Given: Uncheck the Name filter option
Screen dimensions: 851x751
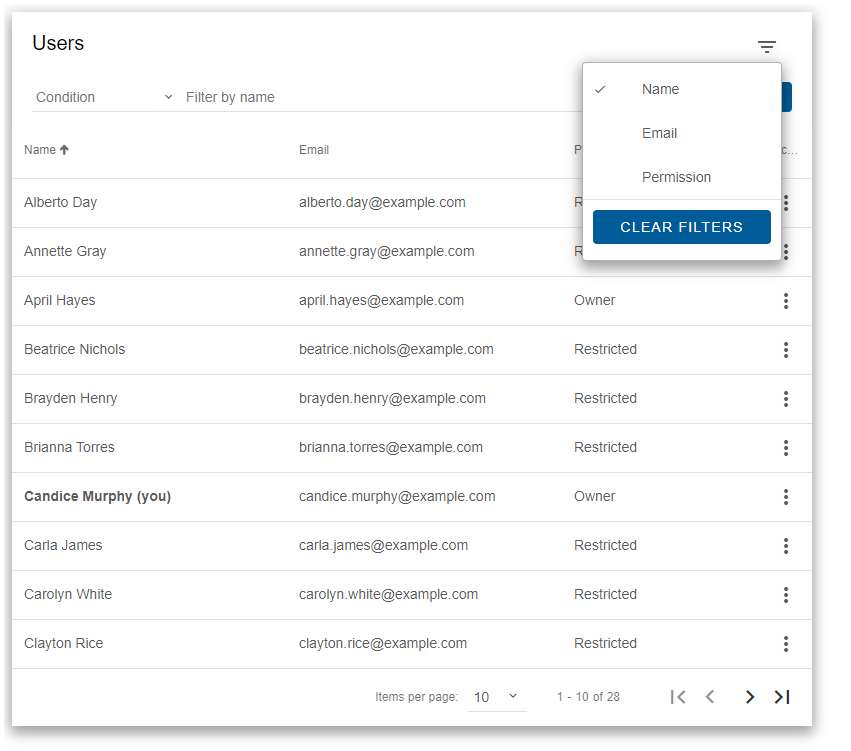Looking at the screenshot, I should pos(660,89).
